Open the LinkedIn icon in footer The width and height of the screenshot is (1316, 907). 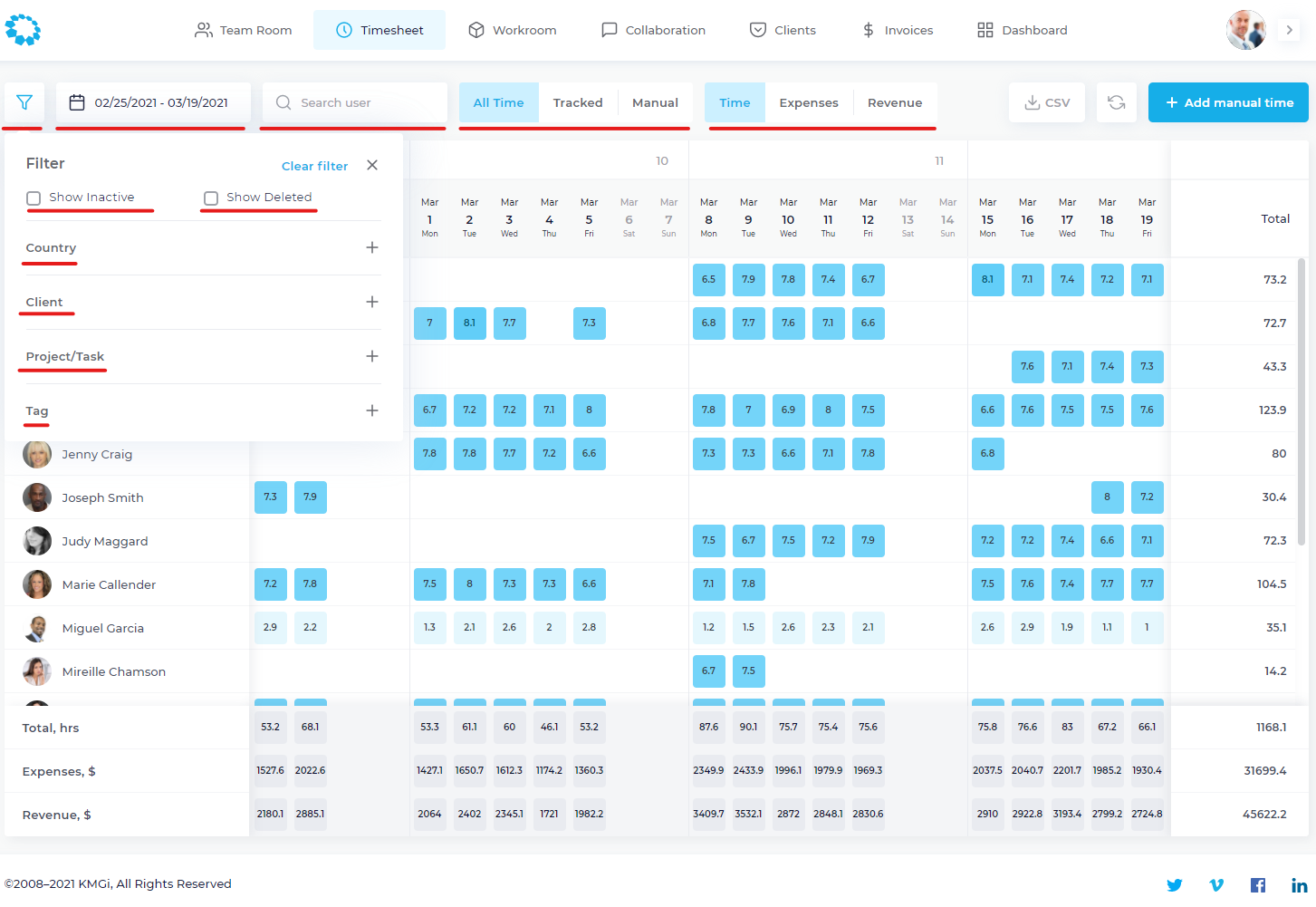[x=1299, y=885]
